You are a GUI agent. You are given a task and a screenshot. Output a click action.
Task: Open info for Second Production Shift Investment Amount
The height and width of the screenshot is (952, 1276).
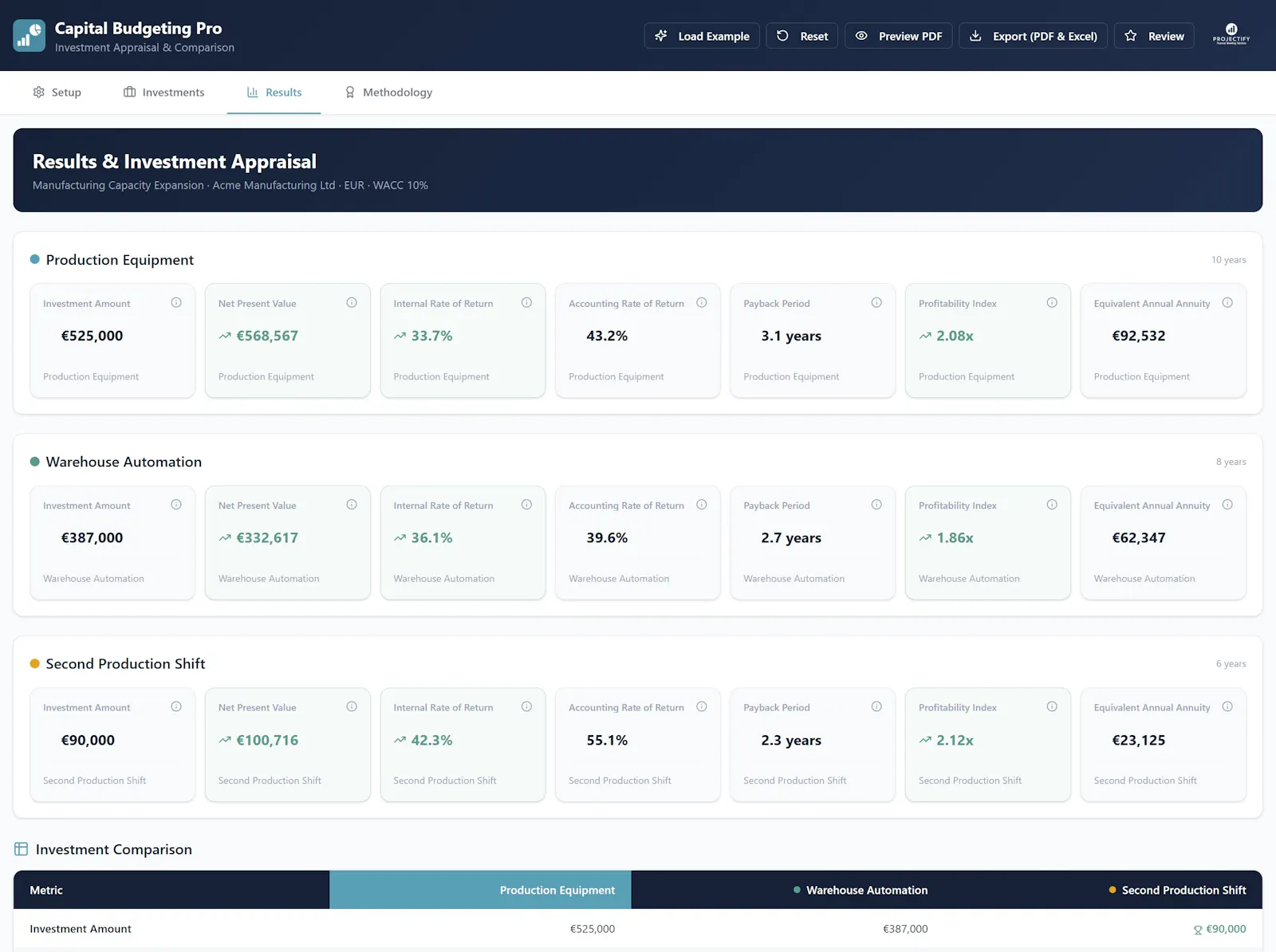click(176, 706)
